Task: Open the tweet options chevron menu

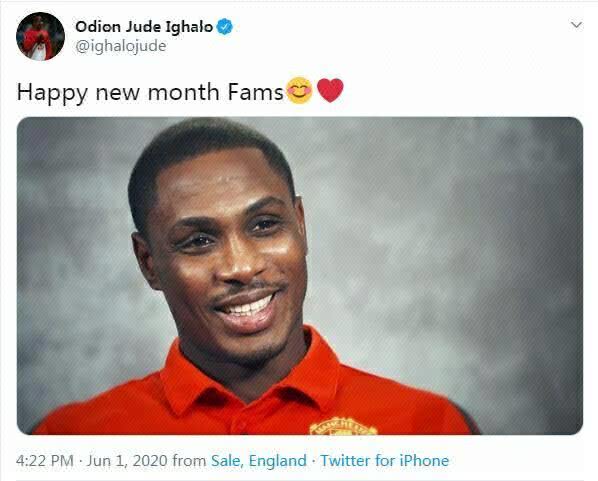Action: (x=576, y=26)
